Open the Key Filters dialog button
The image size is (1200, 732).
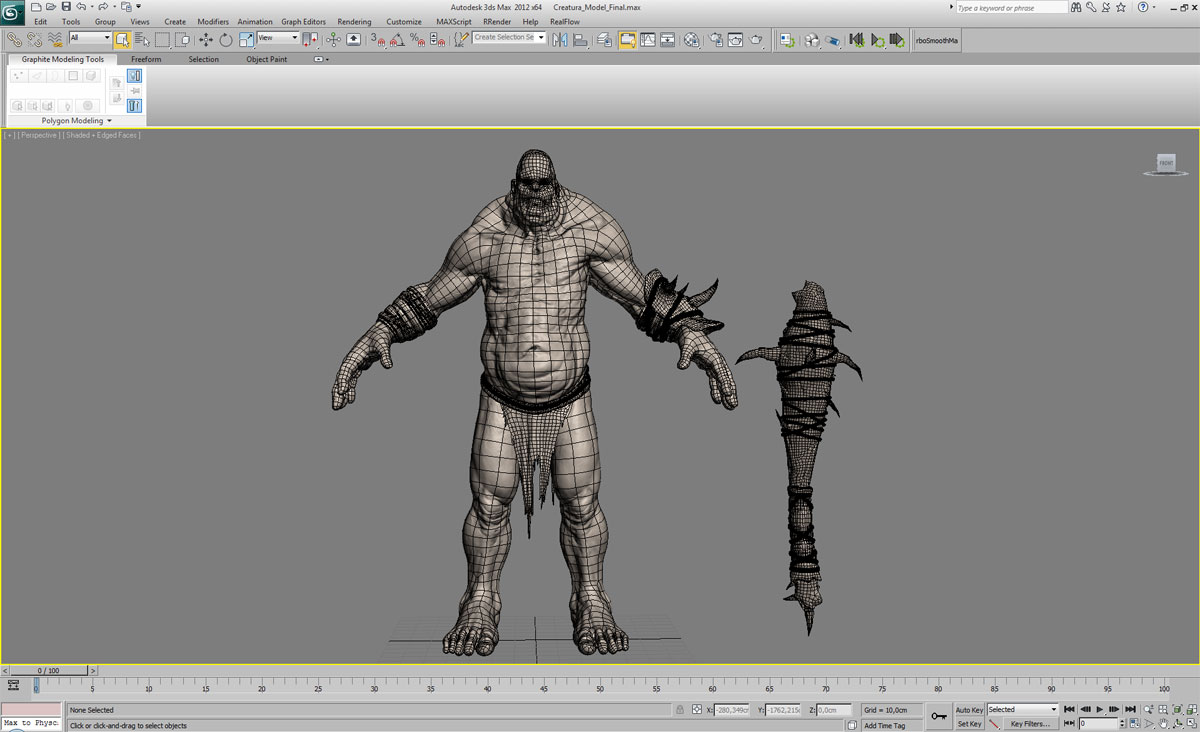(x=1030, y=724)
